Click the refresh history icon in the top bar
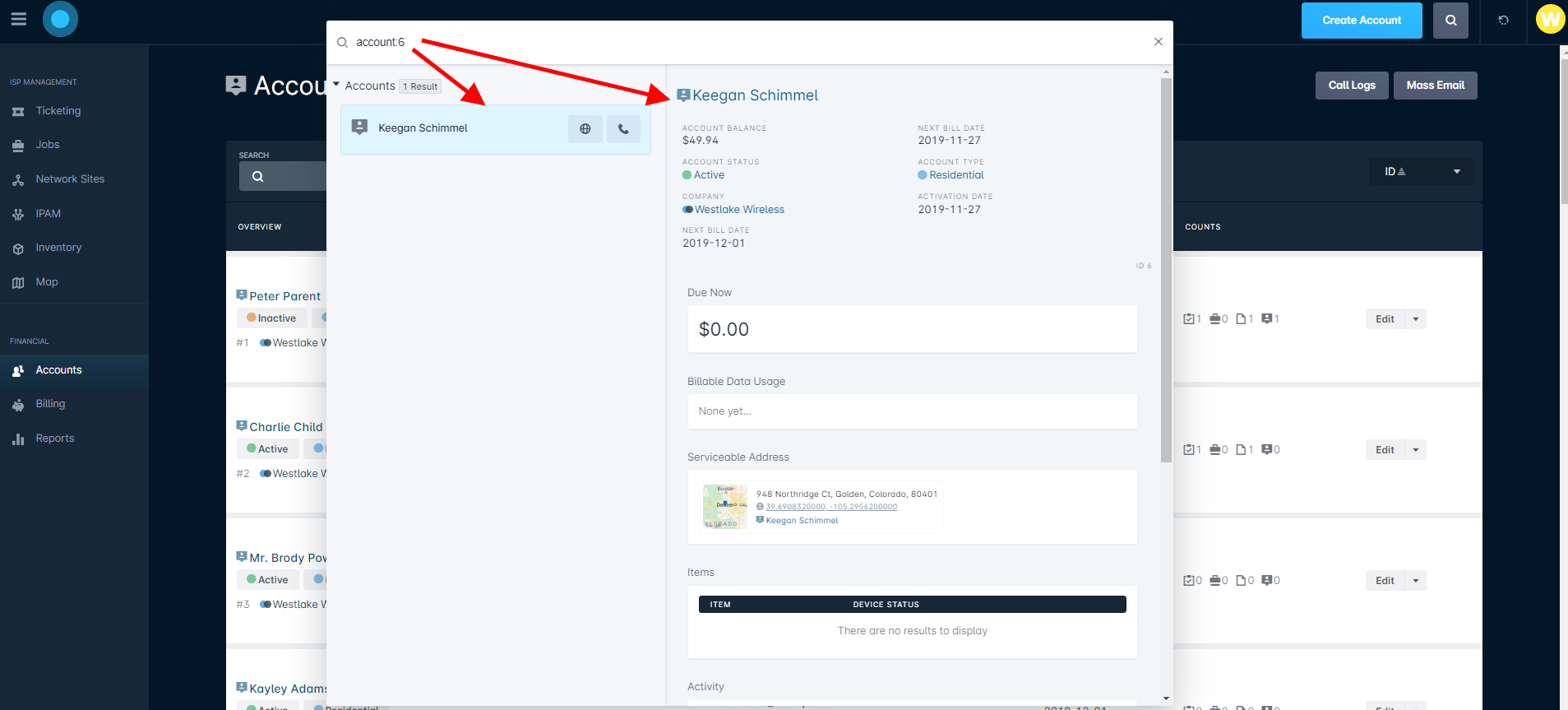This screenshot has height=710, width=1568. (1503, 21)
